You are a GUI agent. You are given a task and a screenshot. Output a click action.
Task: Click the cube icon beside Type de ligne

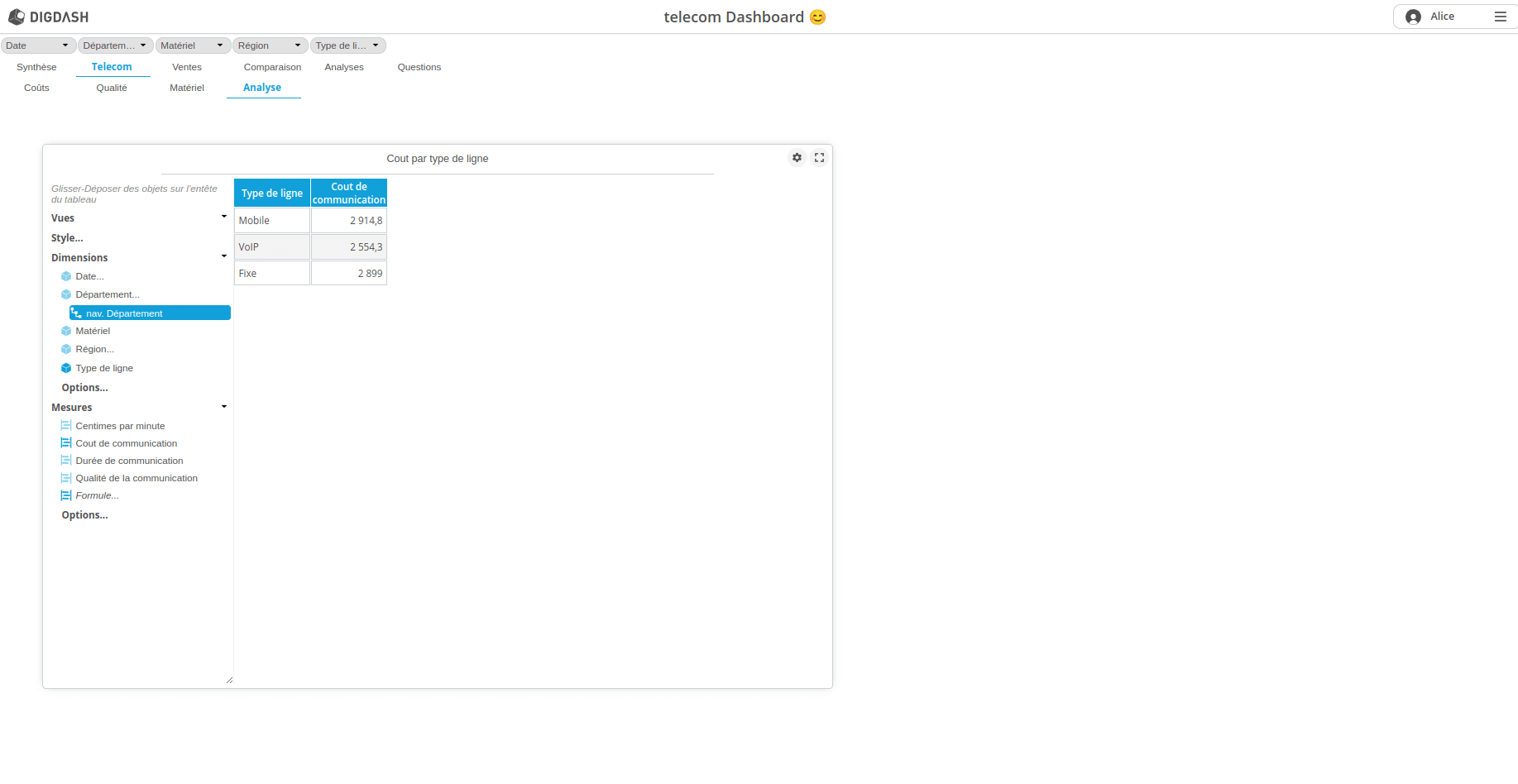click(66, 368)
